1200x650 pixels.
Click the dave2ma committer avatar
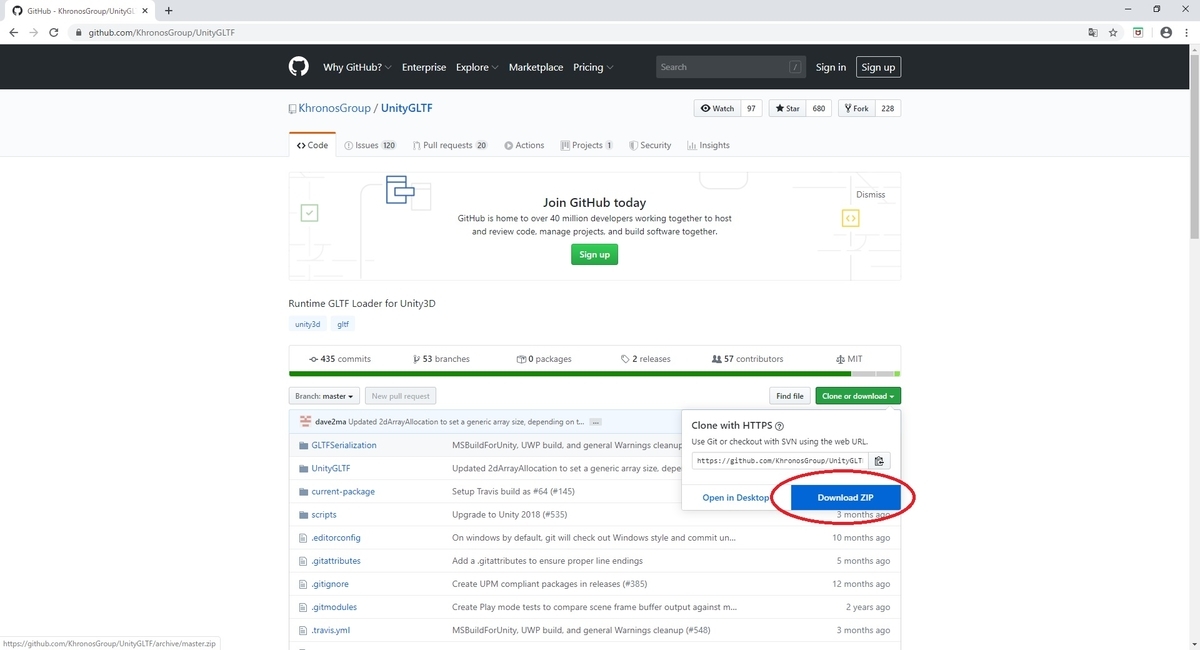[305, 422]
